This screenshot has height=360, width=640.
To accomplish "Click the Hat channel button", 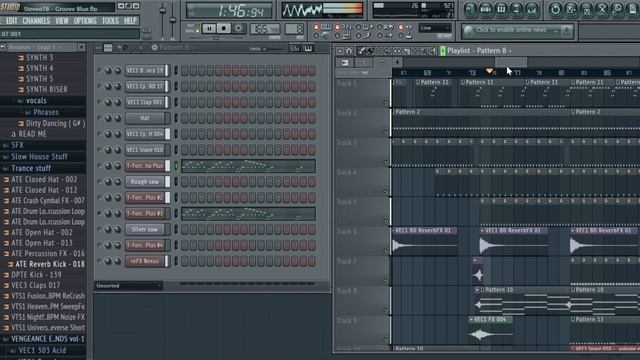I will point(145,118).
